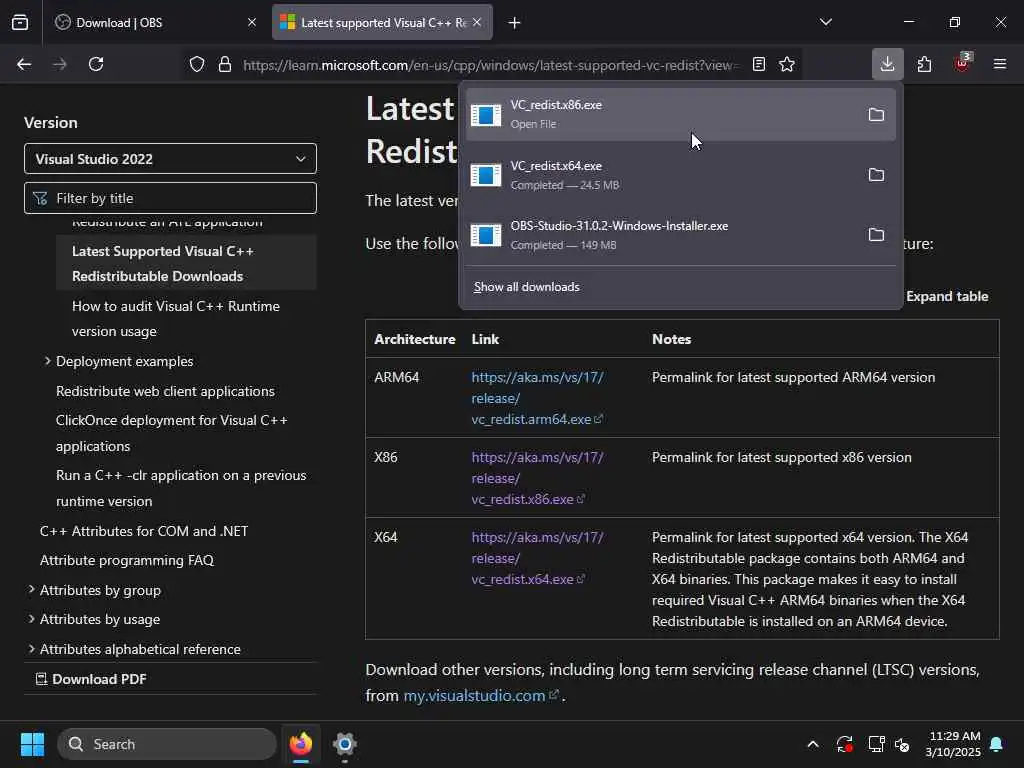Open the Firefox hamburger application menu

[999, 64]
